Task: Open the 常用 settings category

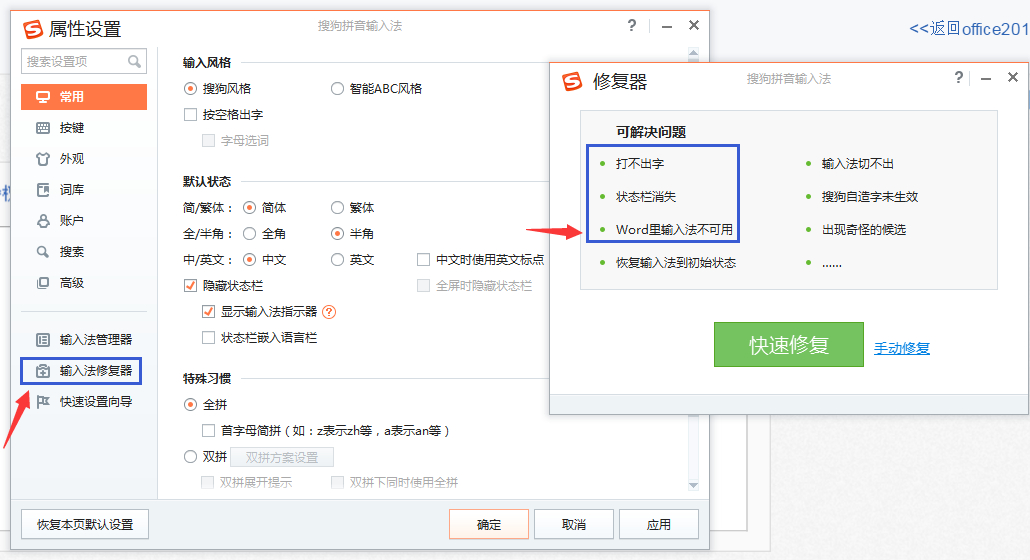Action: [x=83, y=97]
